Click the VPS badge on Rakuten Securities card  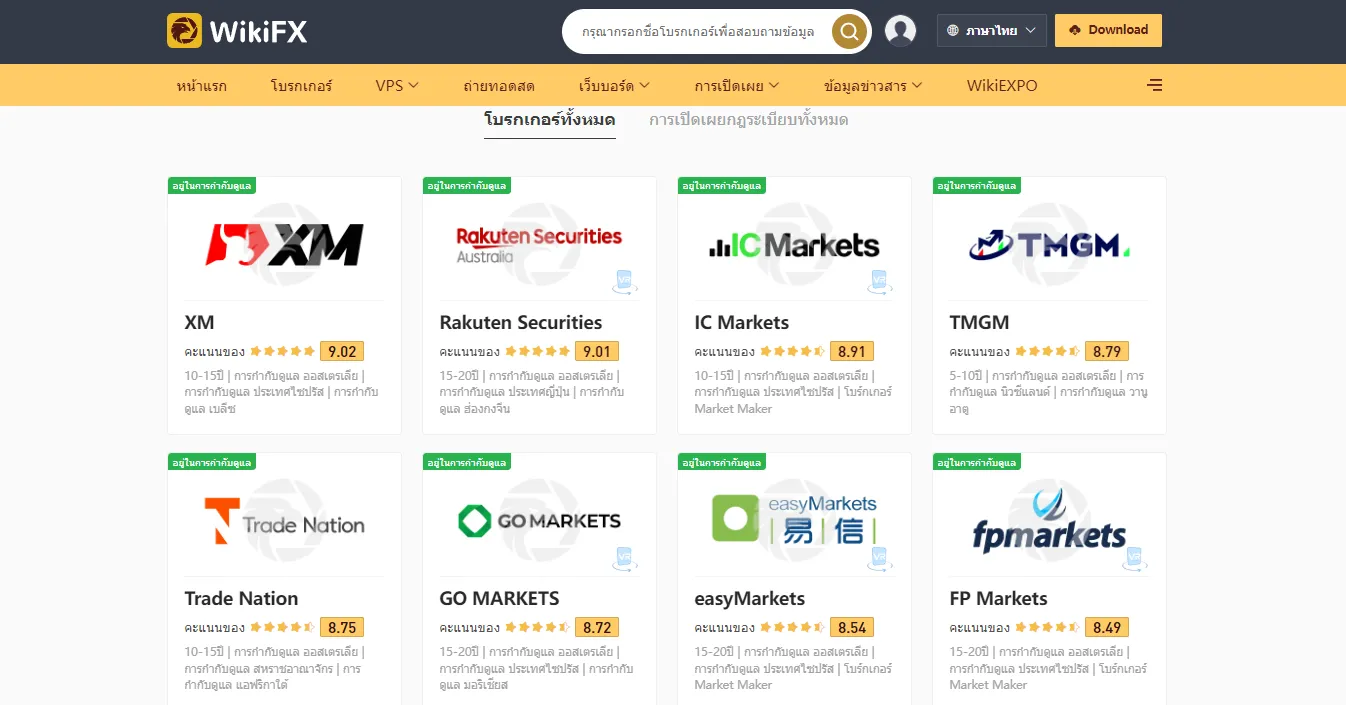(625, 282)
